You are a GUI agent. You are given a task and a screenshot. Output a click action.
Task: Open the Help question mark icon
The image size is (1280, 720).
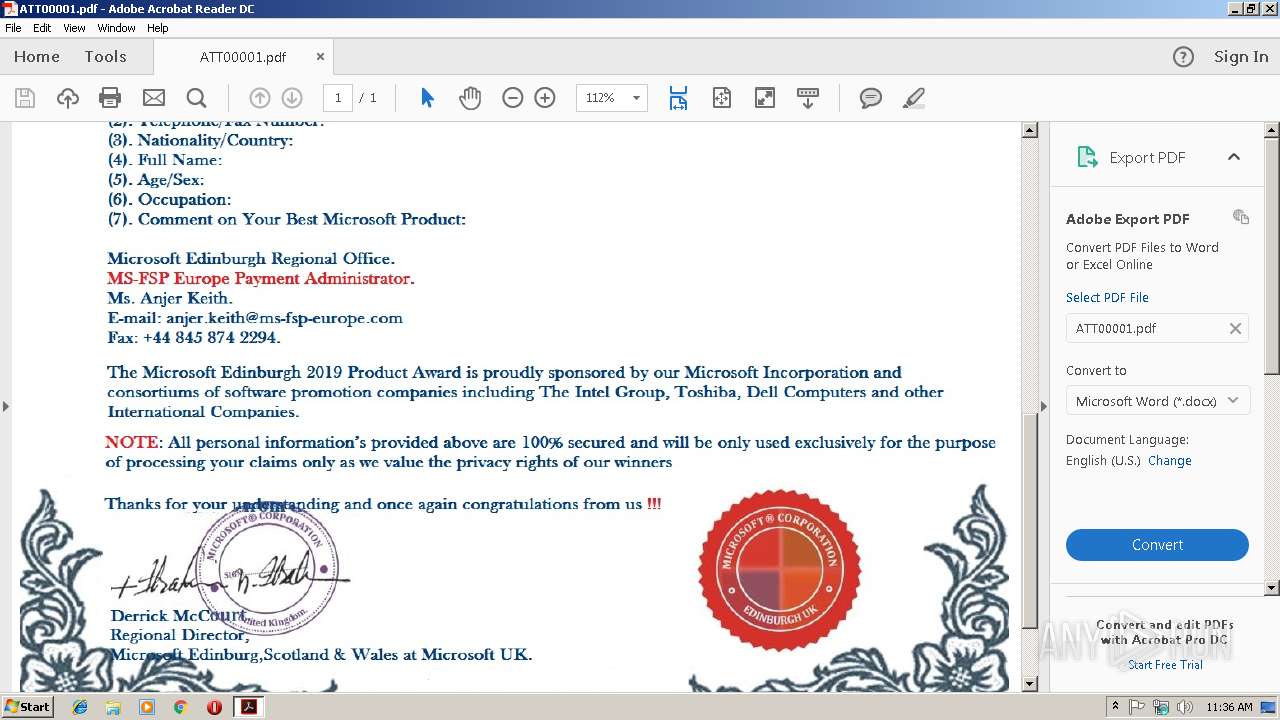1183,57
